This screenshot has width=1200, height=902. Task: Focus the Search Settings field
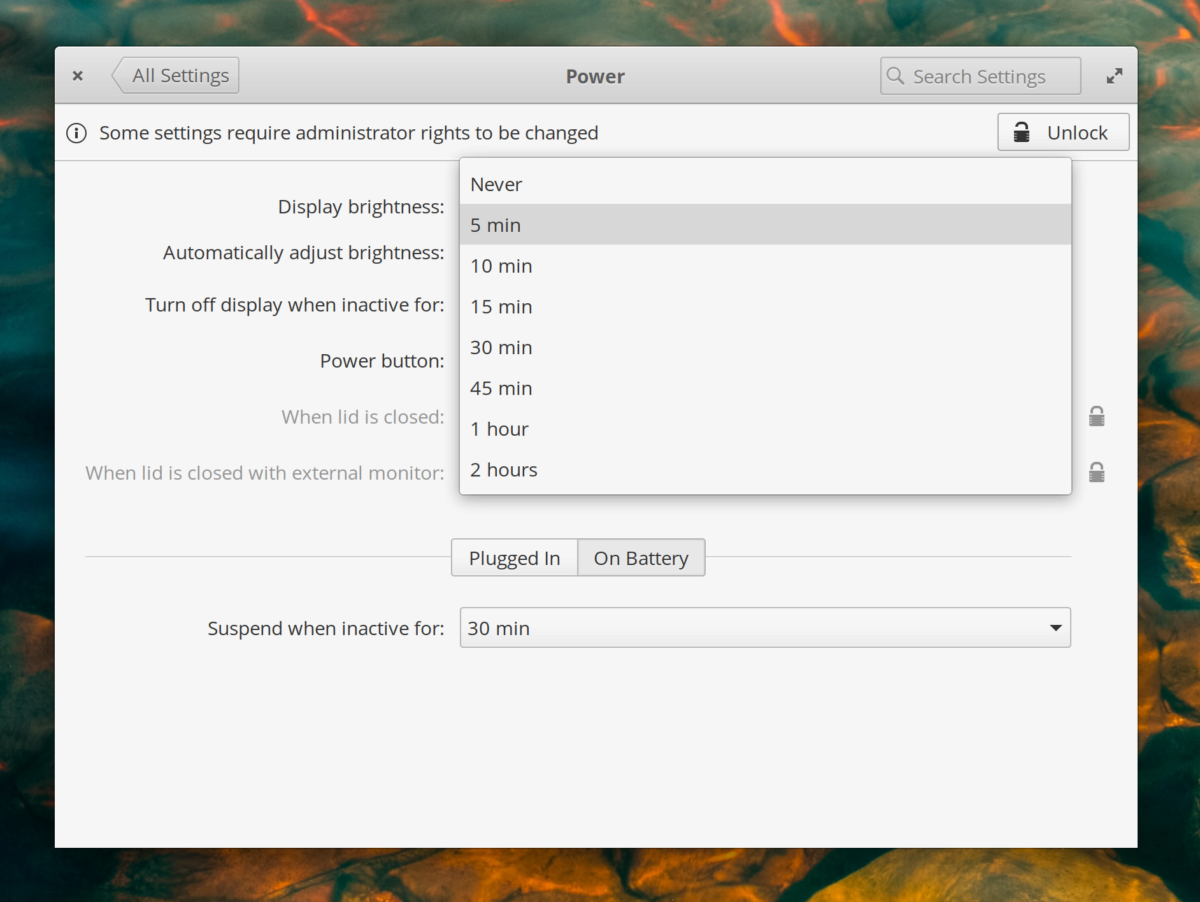[980, 76]
